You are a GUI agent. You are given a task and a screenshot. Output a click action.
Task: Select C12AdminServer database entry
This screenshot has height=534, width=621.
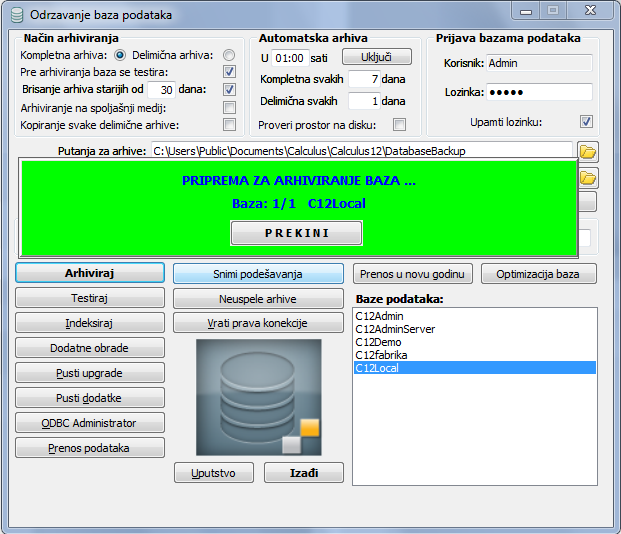(x=395, y=329)
